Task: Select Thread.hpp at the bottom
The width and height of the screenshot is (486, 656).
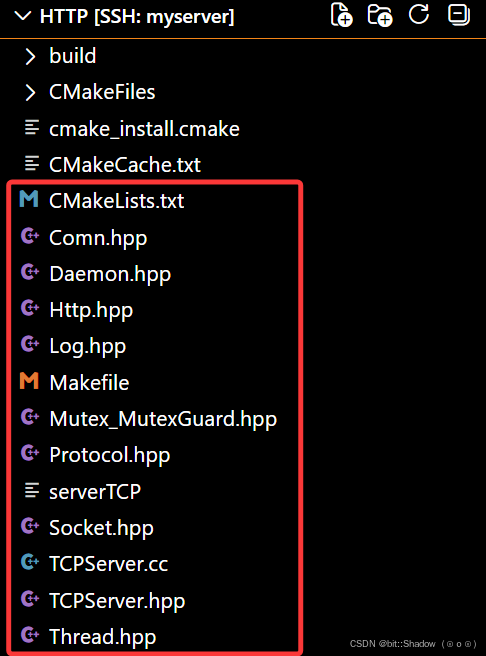Action: click(x=102, y=637)
